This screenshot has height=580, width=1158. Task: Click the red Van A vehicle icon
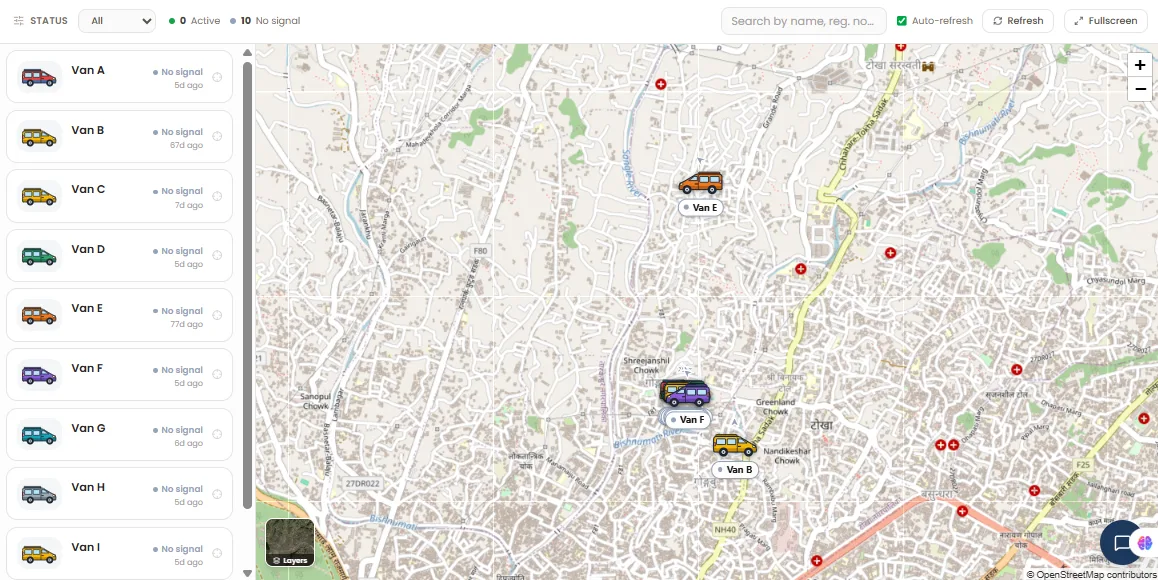point(39,77)
